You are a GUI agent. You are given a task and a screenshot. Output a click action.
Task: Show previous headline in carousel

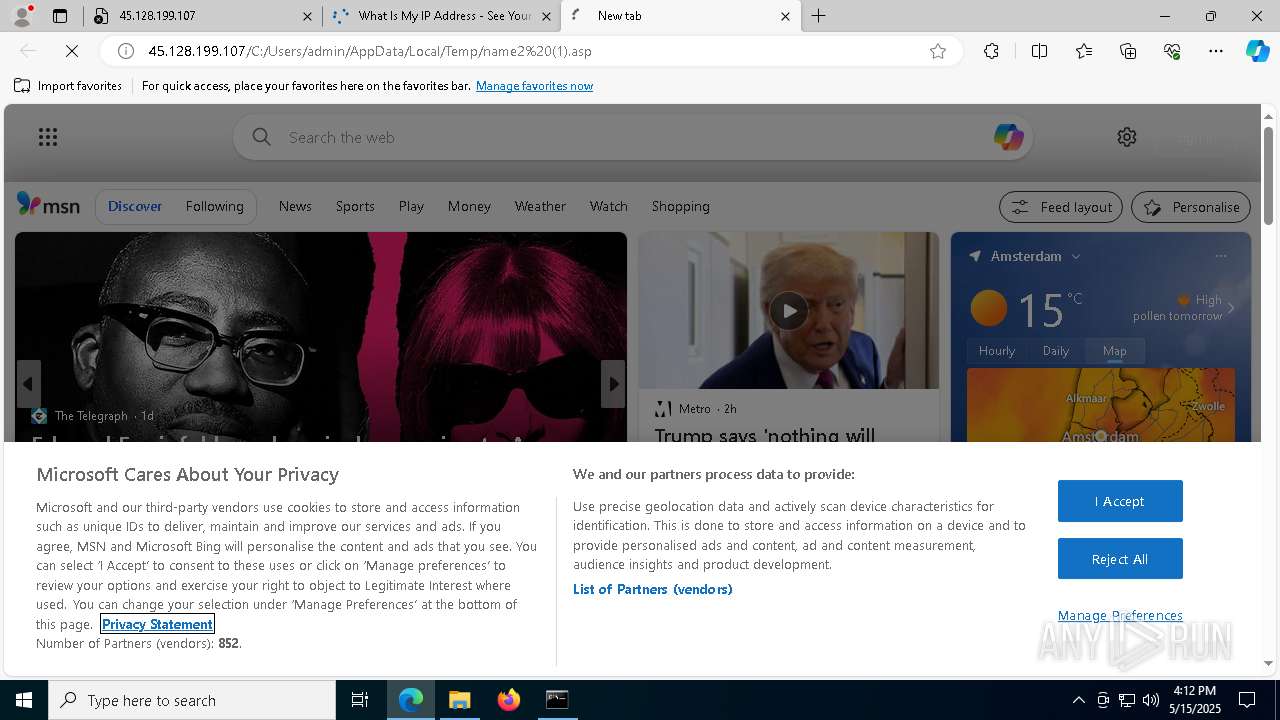(28, 384)
